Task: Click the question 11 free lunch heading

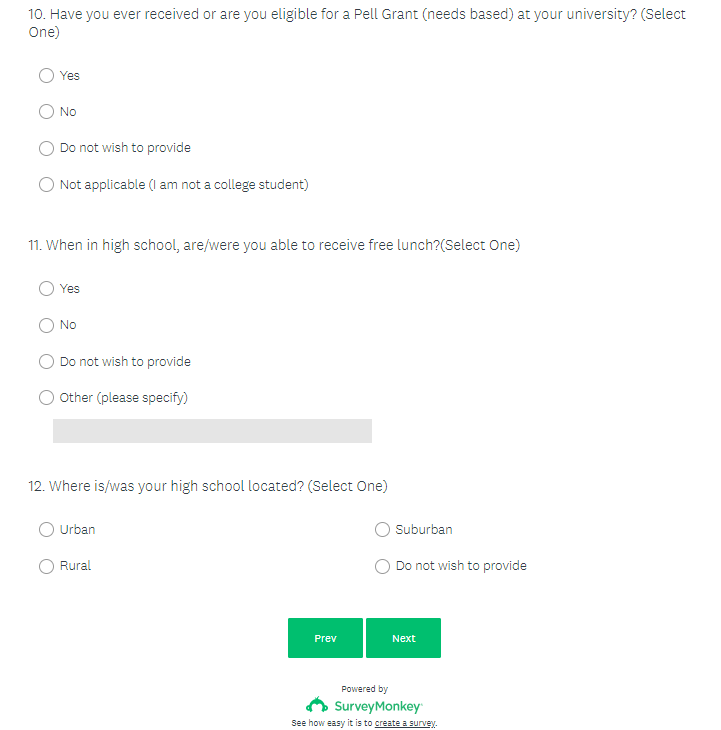Action: 273,245
